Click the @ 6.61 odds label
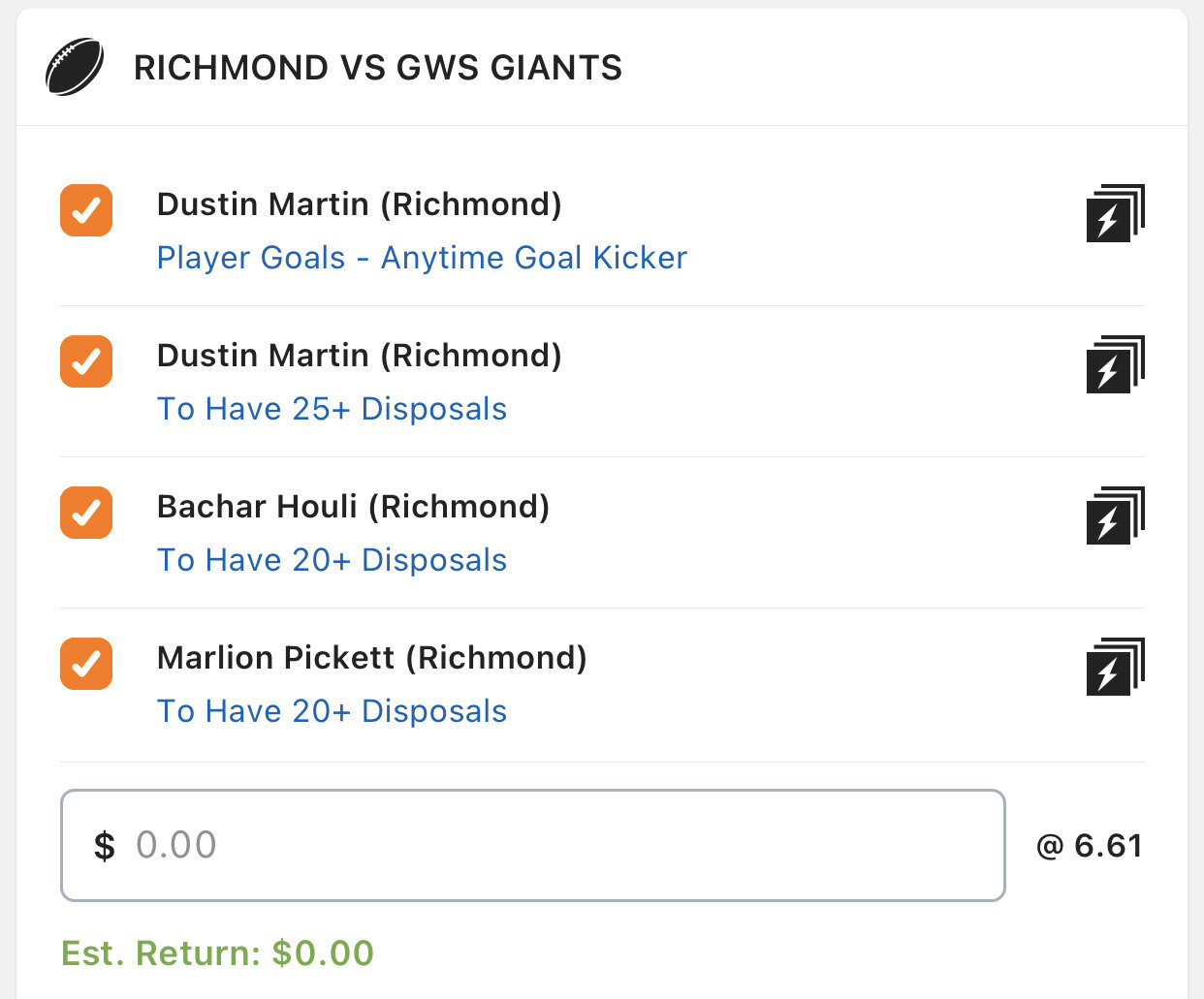1204x999 pixels. coord(1089,846)
